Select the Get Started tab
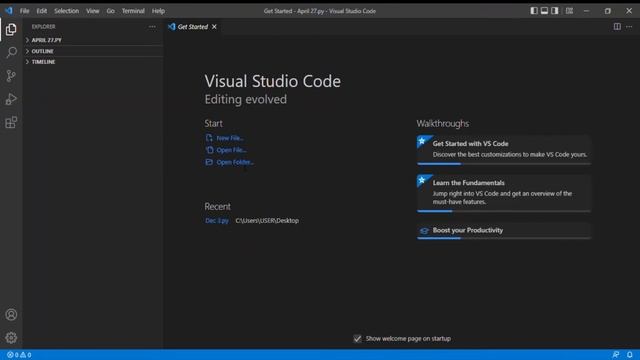This screenshot has width=640, height=360. point(193,27)
